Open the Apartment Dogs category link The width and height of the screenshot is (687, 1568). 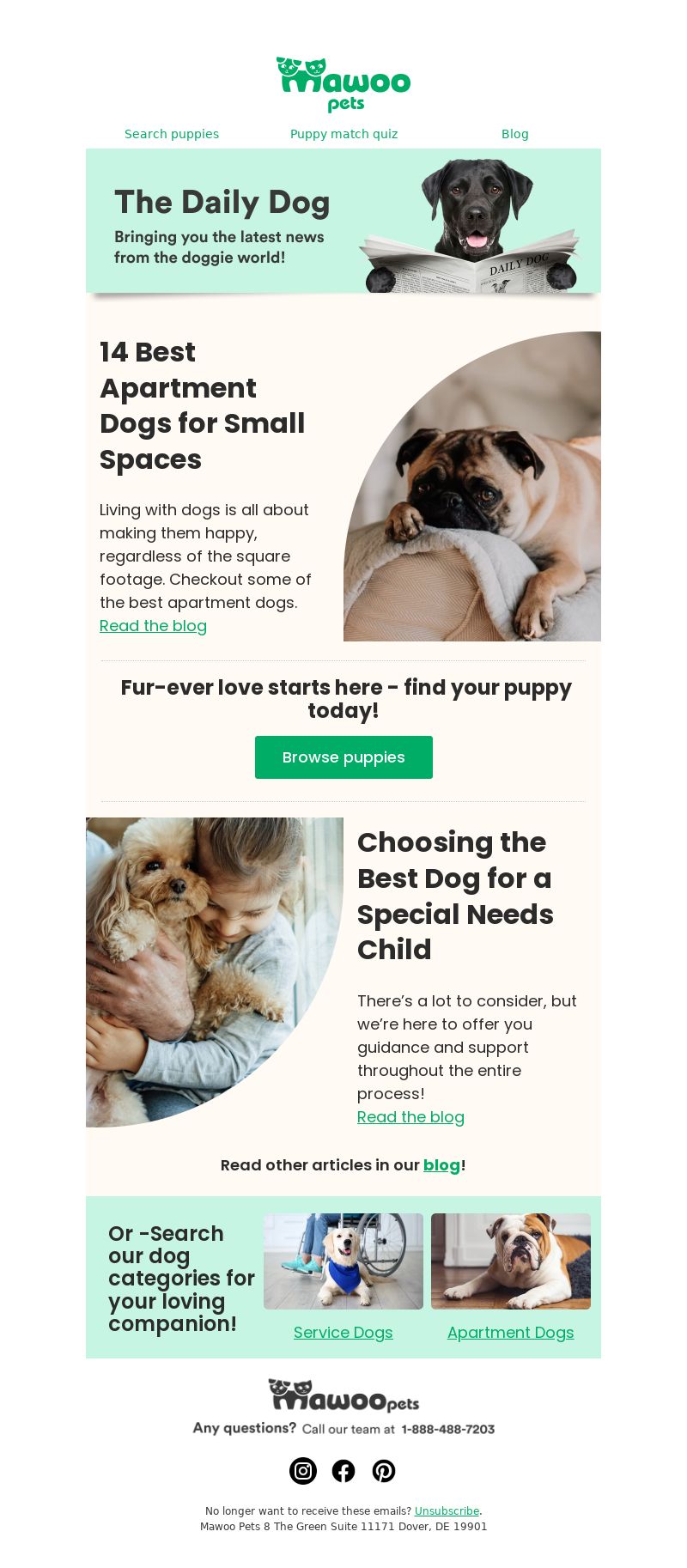click(511, 1333)
